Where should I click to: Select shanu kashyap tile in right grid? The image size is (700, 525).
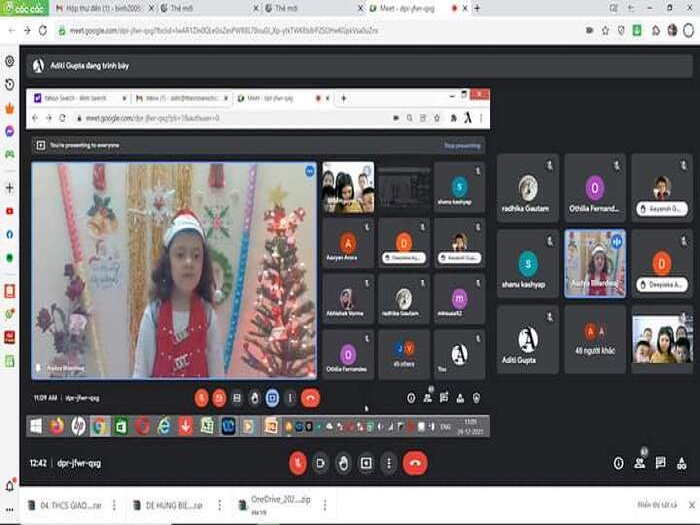click(527, 263)
